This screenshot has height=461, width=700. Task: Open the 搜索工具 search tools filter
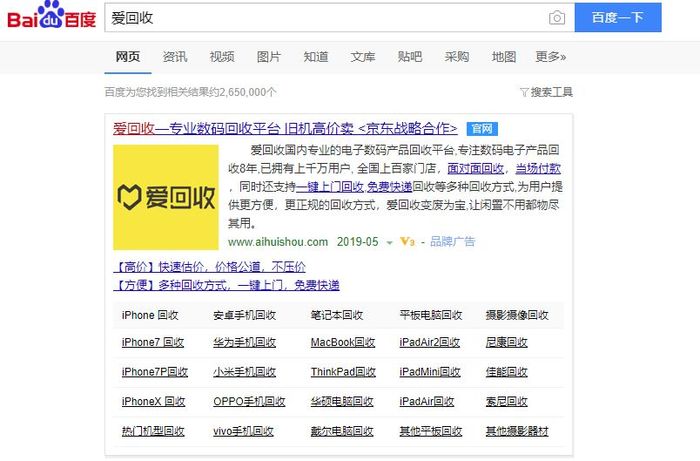[x=546, y=92]
